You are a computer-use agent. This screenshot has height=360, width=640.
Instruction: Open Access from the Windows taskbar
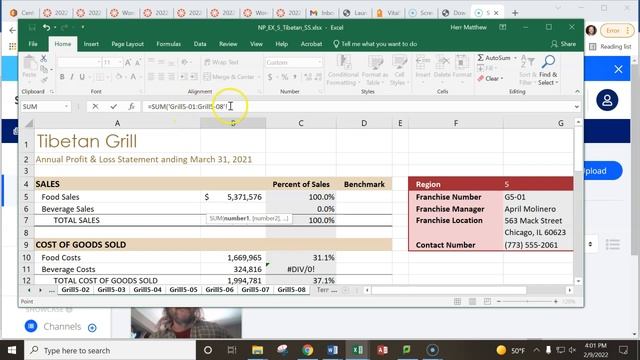[382, 350]
